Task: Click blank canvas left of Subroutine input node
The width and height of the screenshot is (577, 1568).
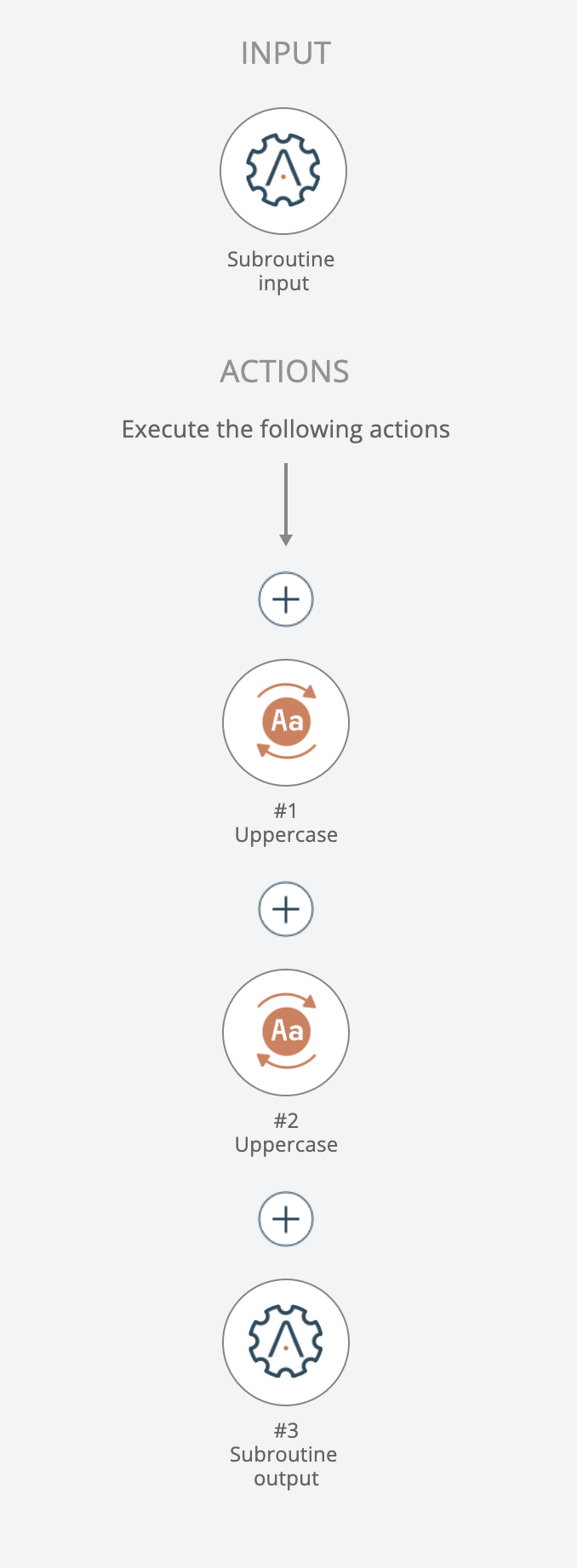Action: [x=102, y=171]
